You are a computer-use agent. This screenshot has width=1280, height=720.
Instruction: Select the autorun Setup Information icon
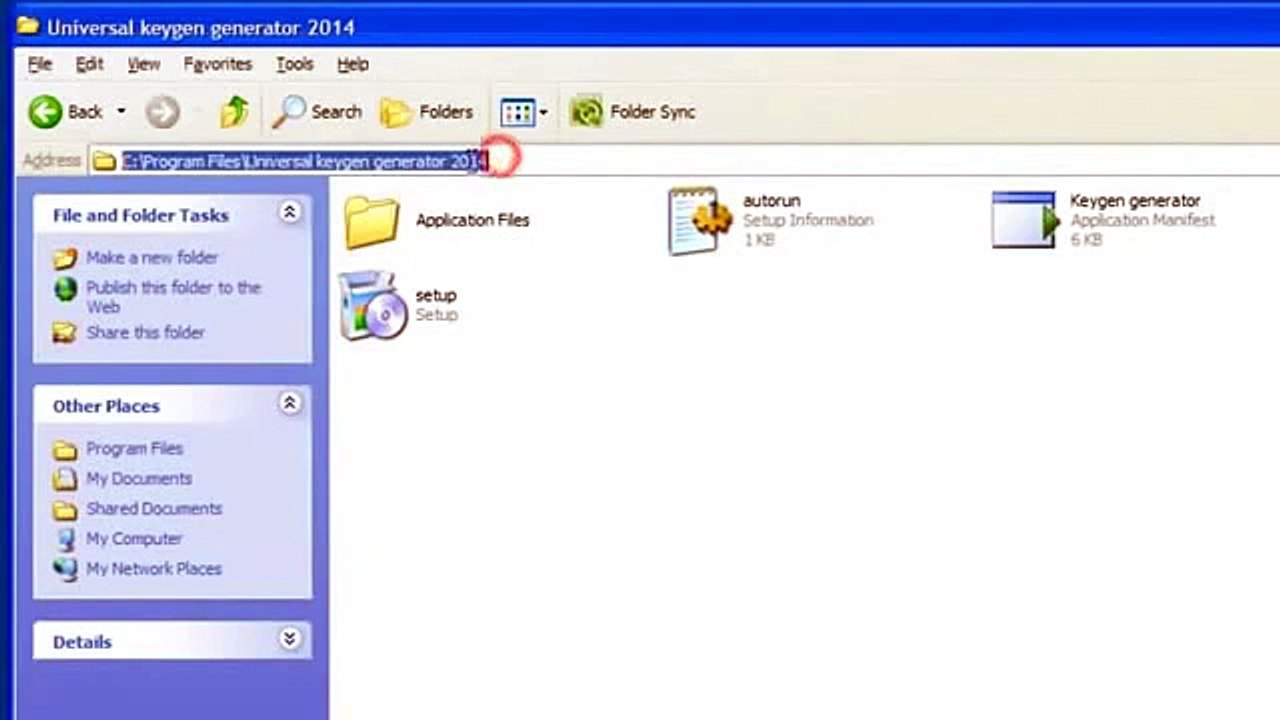pyautogui.click(x=698, y=220)
